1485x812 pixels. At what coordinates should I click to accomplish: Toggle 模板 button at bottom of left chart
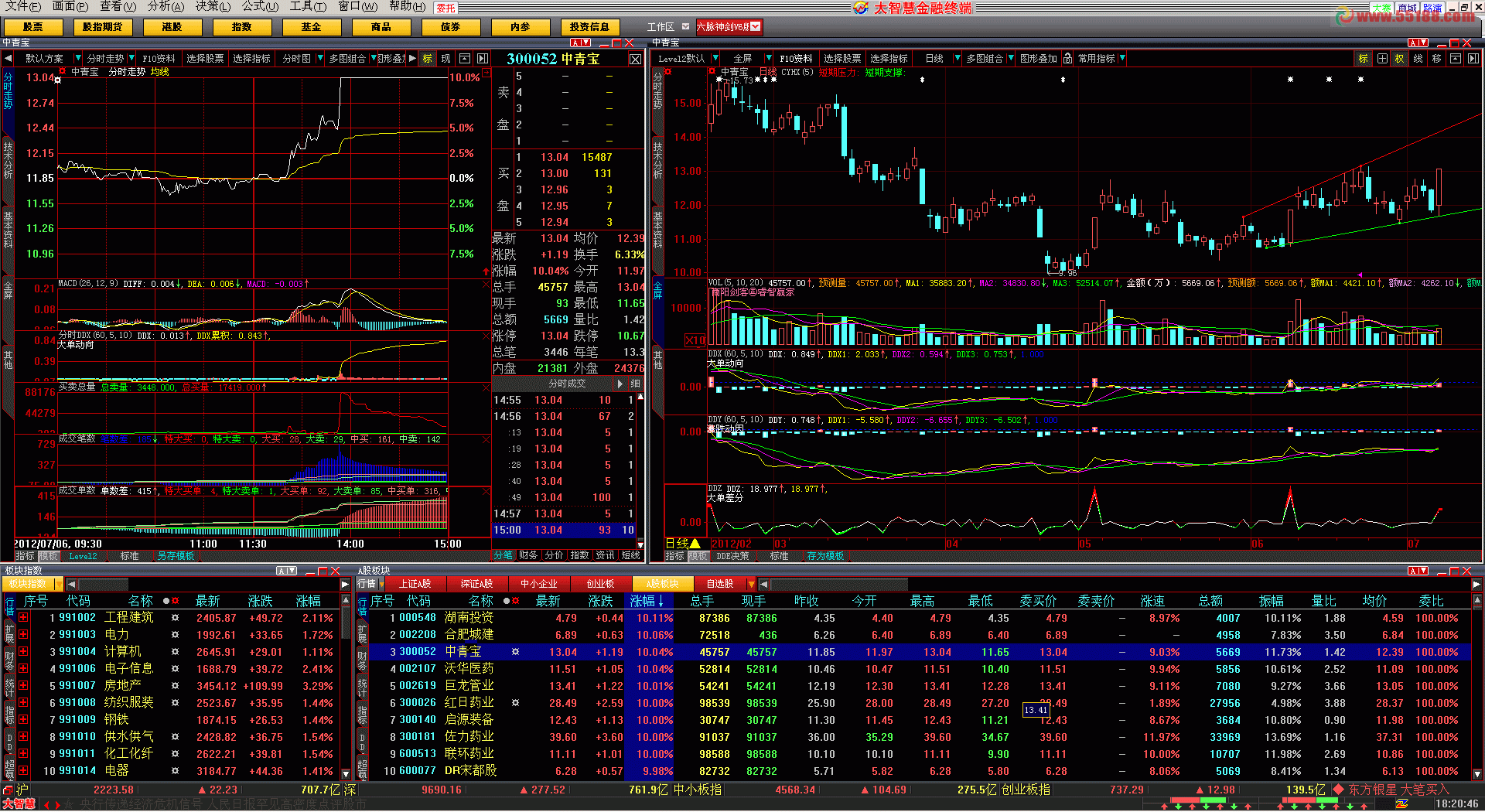49,556
